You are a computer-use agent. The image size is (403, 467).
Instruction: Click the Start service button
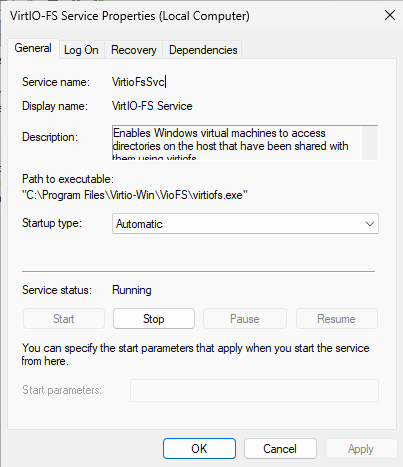pos(64,319)
